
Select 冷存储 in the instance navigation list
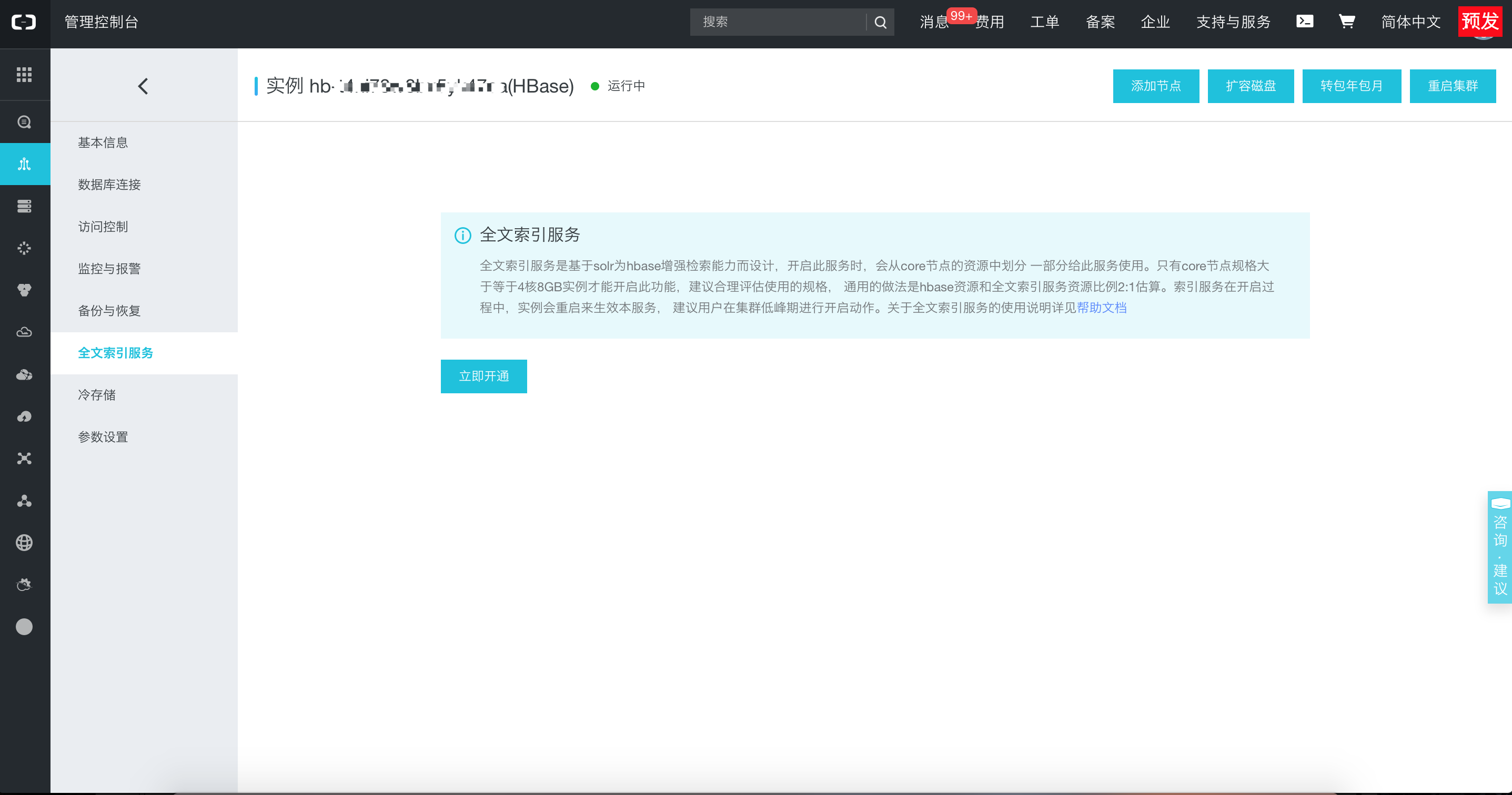click(x=98, y=394)
